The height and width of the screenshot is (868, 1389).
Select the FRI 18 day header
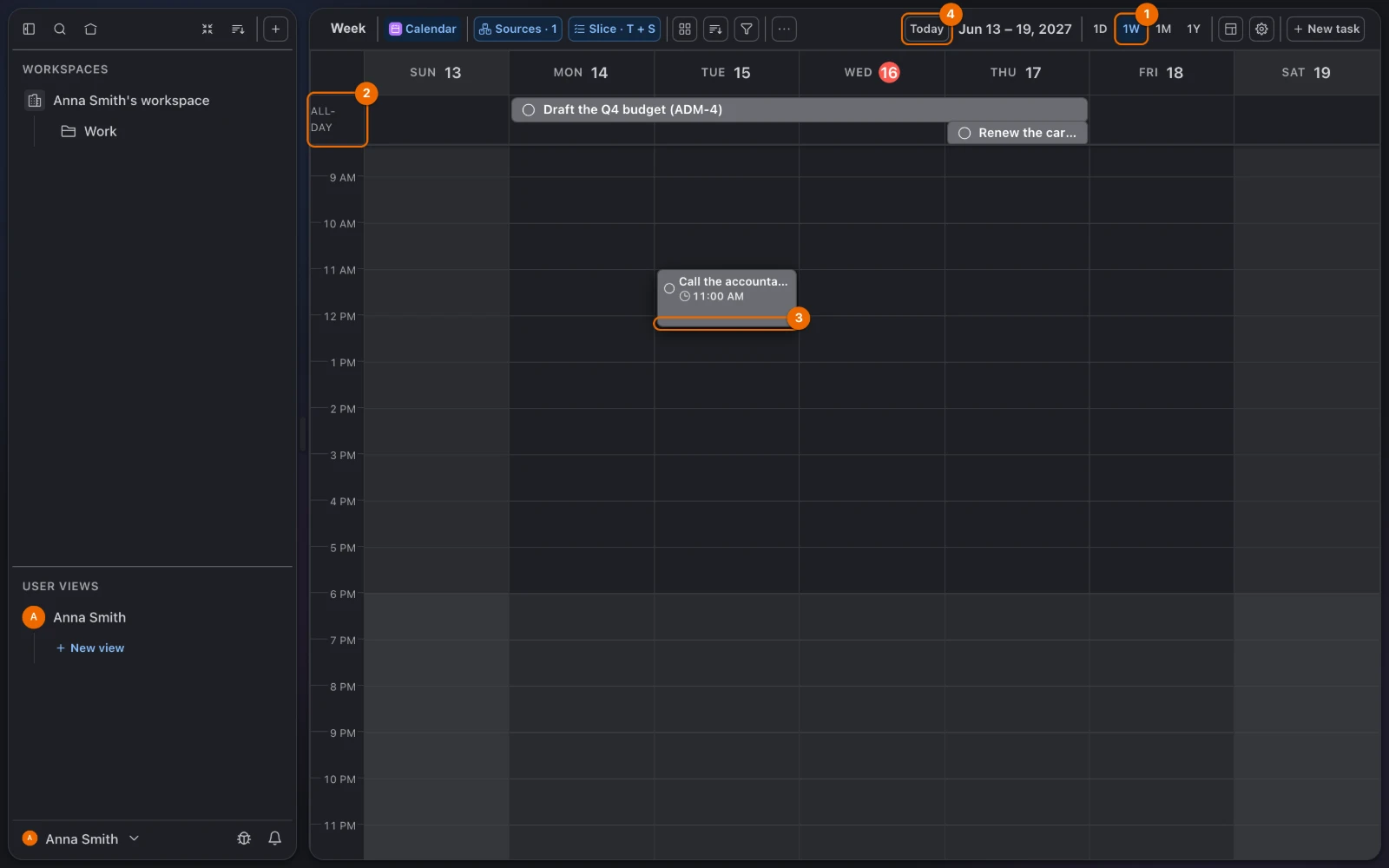coord(1162,73)
